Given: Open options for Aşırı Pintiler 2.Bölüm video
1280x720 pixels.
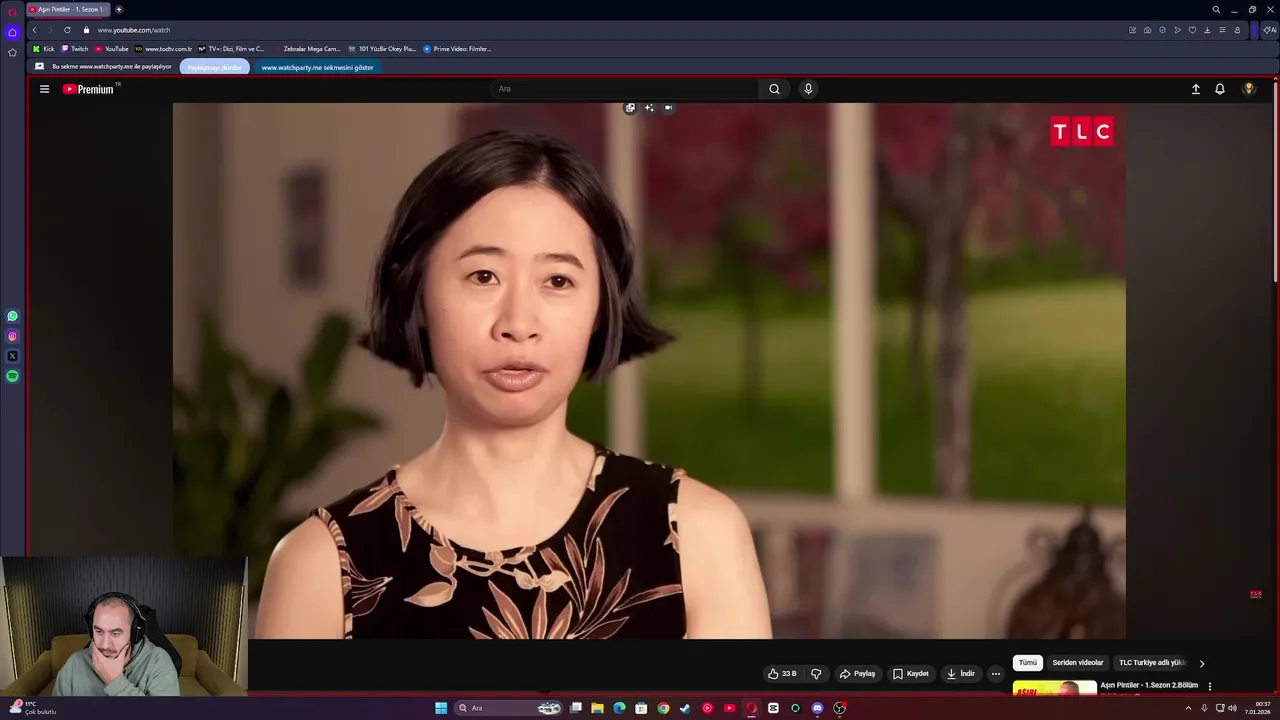Looking at the screenshot, I should [x=1210, y=687].
